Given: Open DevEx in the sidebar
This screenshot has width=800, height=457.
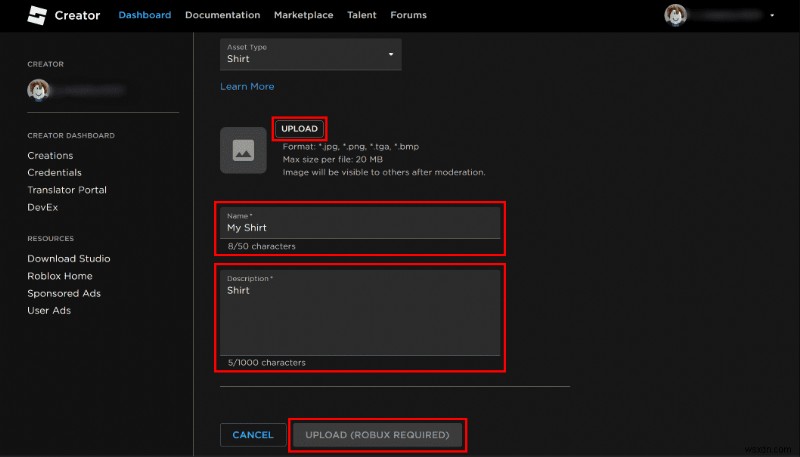Looking at the screenshot, I should click(x=42, y=207).
